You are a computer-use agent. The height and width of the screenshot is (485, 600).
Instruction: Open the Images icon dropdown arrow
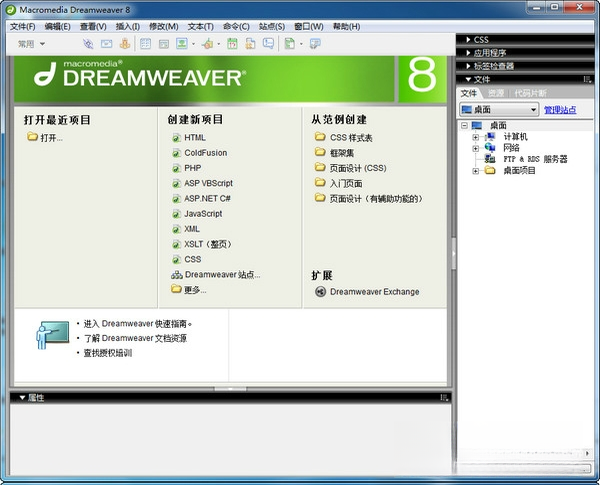click(x=193, y=44)
